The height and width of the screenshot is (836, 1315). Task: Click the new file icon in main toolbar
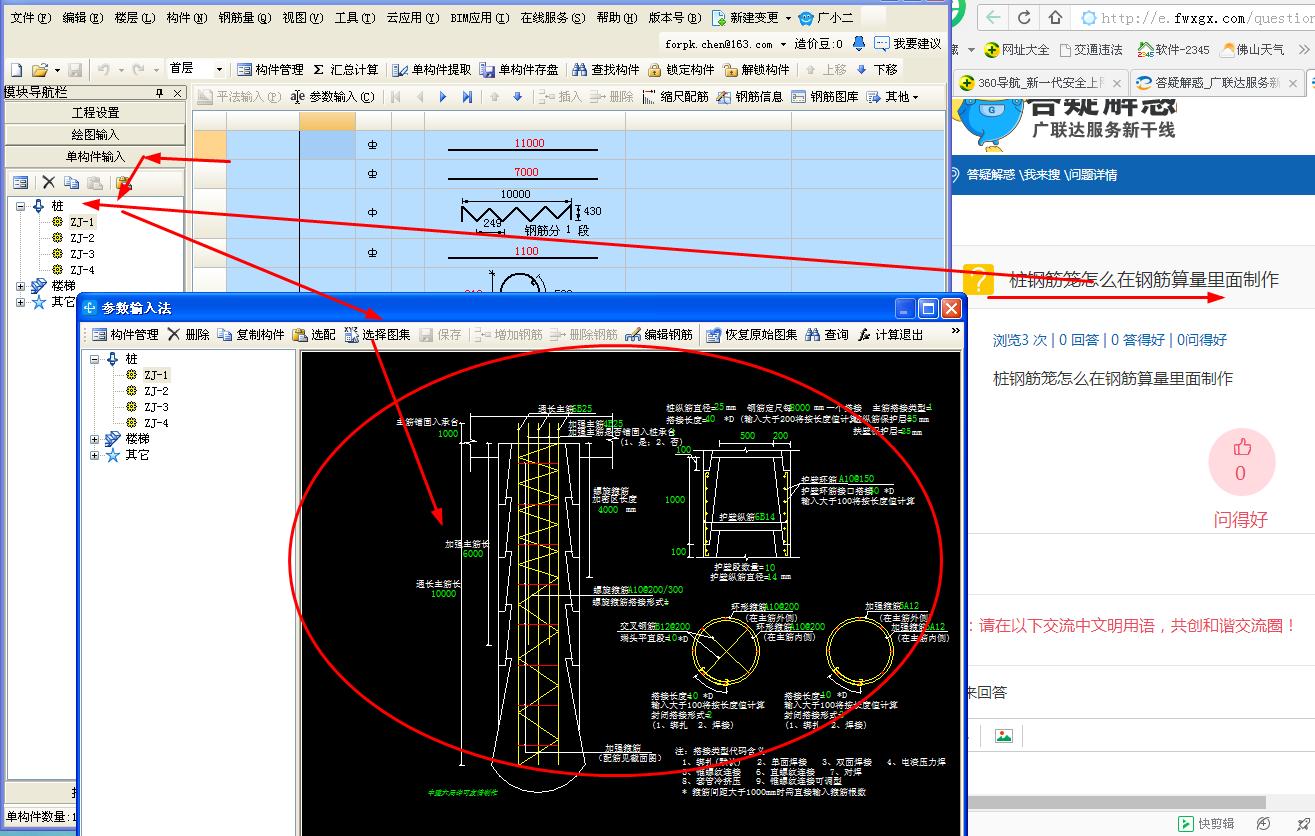[15, 70]
